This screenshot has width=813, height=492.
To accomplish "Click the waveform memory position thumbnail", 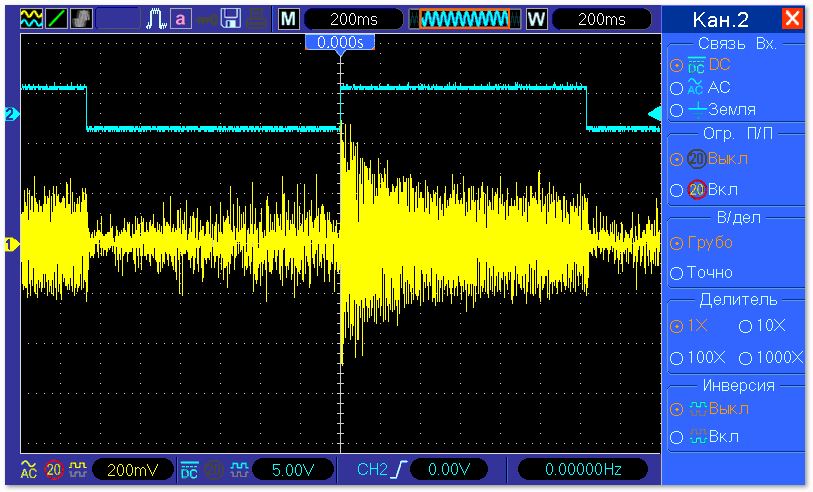I will pos(464,19).
